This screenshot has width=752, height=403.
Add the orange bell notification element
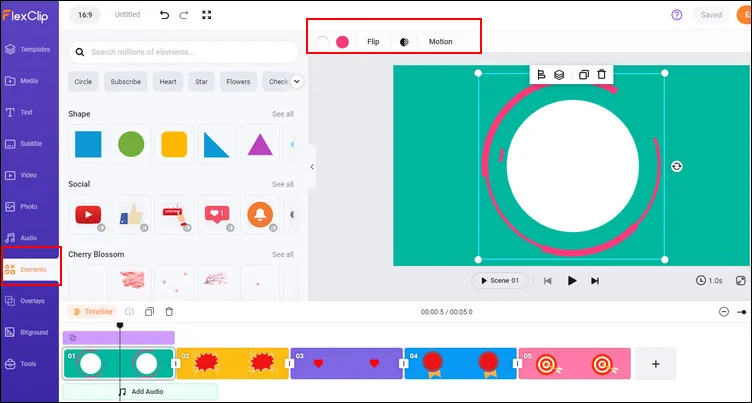260,215
